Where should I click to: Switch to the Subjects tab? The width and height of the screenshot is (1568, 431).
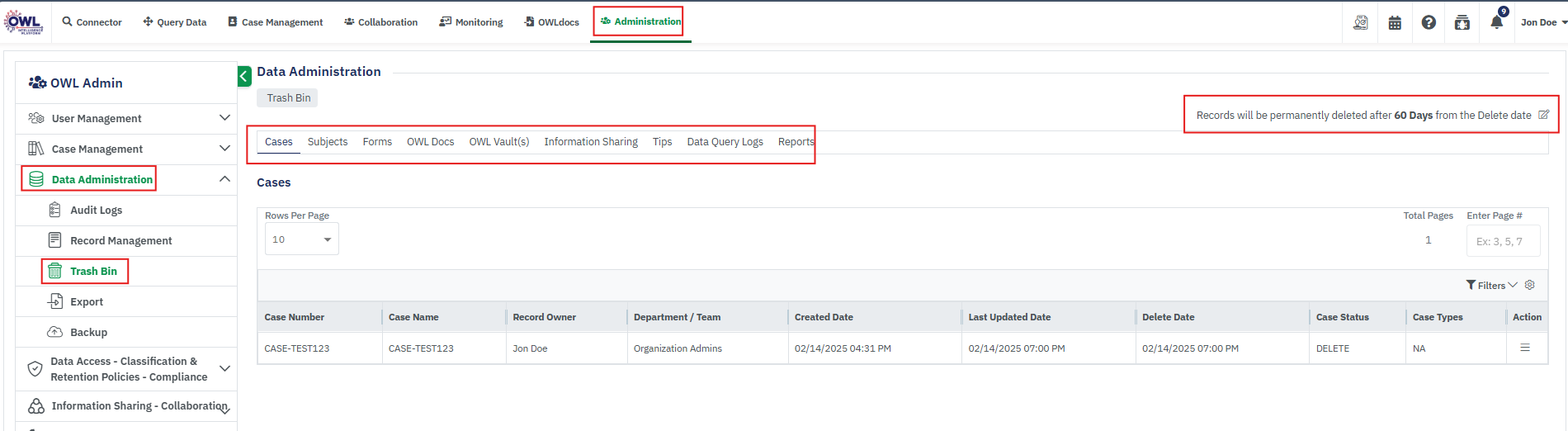click(x=328, y=142)
